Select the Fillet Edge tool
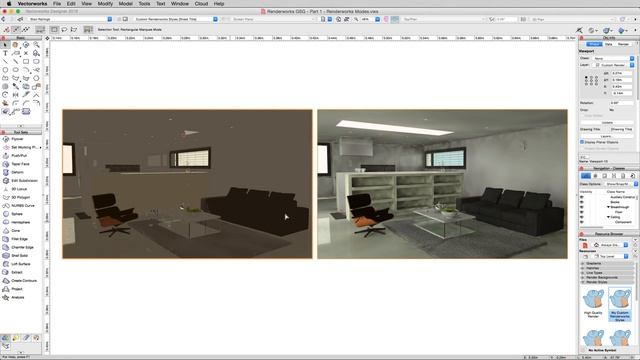 (21, 239)
